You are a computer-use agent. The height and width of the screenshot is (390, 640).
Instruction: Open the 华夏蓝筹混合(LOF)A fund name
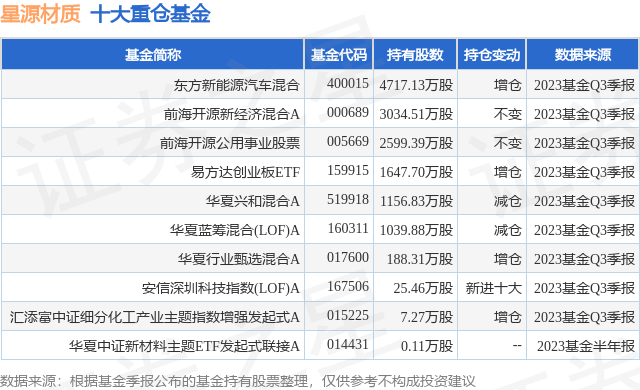(235, 230)
